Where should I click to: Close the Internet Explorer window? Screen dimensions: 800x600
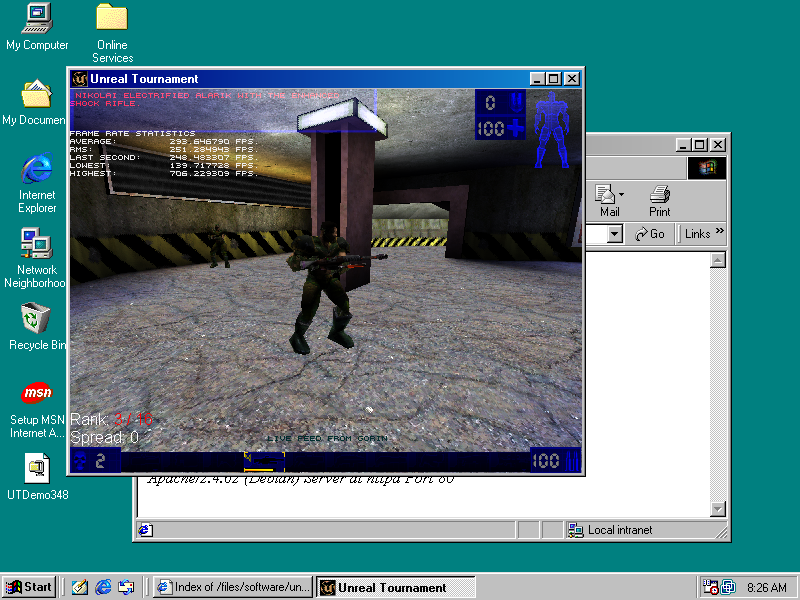click(718, 145)
